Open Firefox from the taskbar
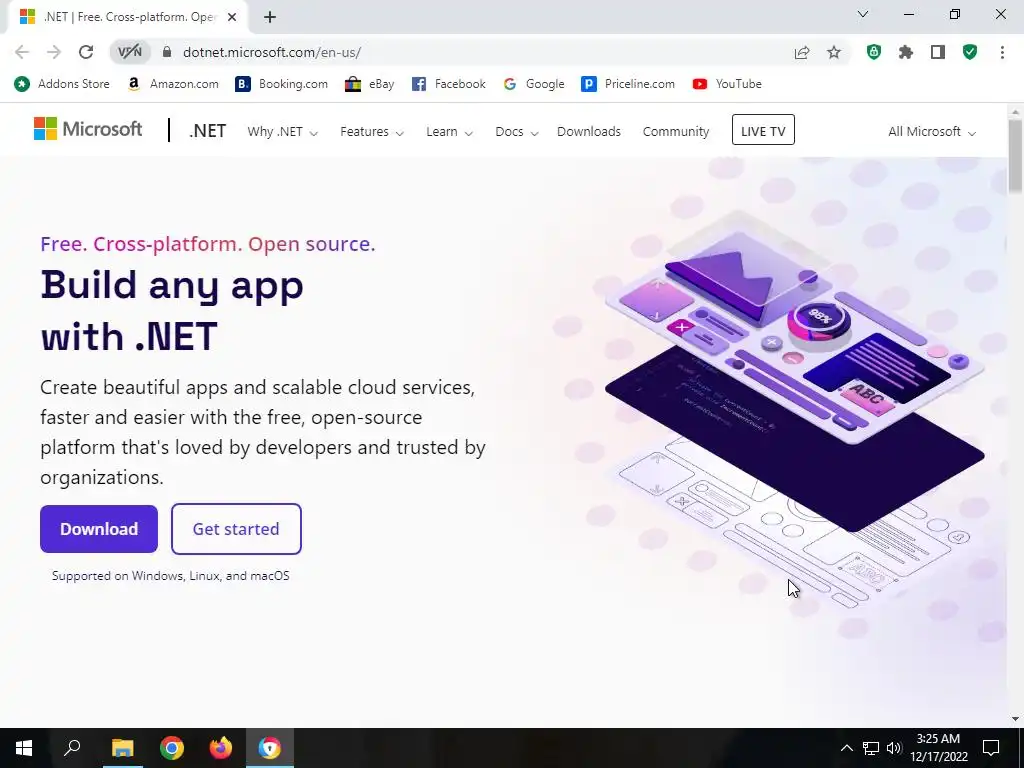 click(220, 748)
